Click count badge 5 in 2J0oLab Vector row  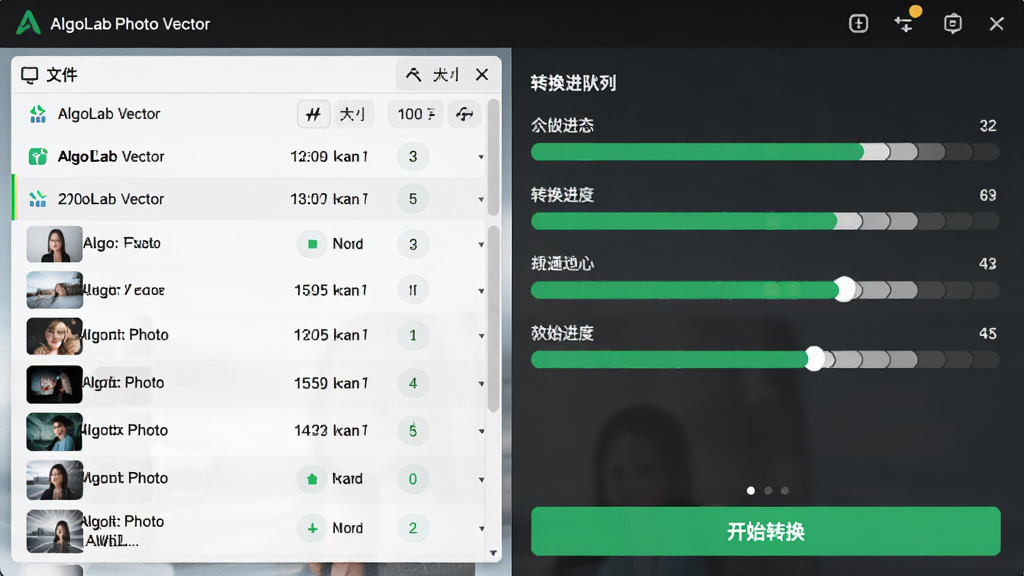coord(413,199)
